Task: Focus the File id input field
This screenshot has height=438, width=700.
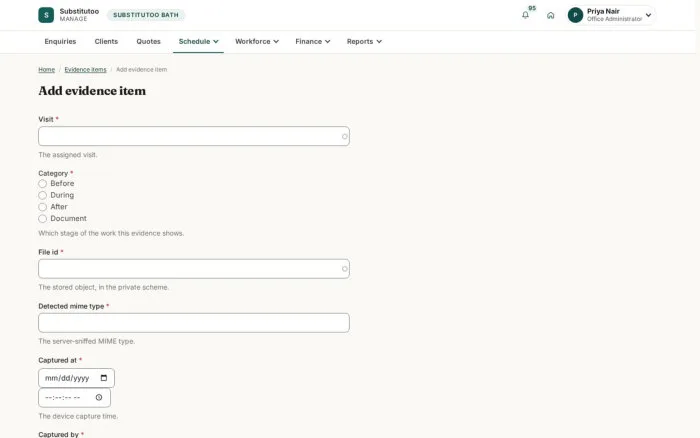Action: (x=194, y=269)
